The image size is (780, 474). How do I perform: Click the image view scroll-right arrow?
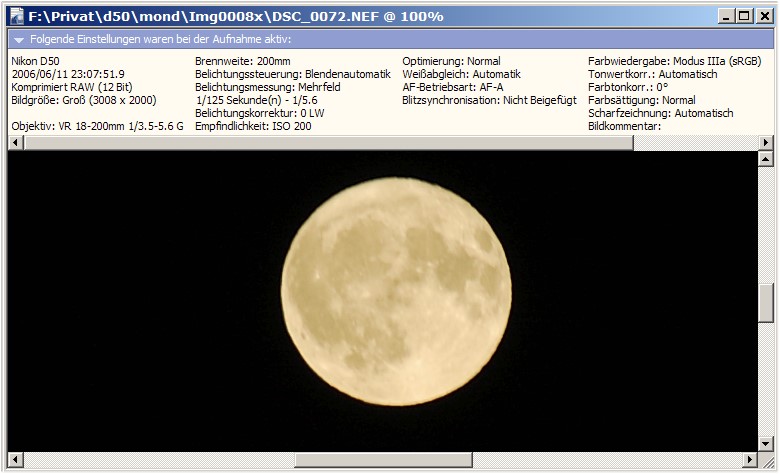point(750,459)
